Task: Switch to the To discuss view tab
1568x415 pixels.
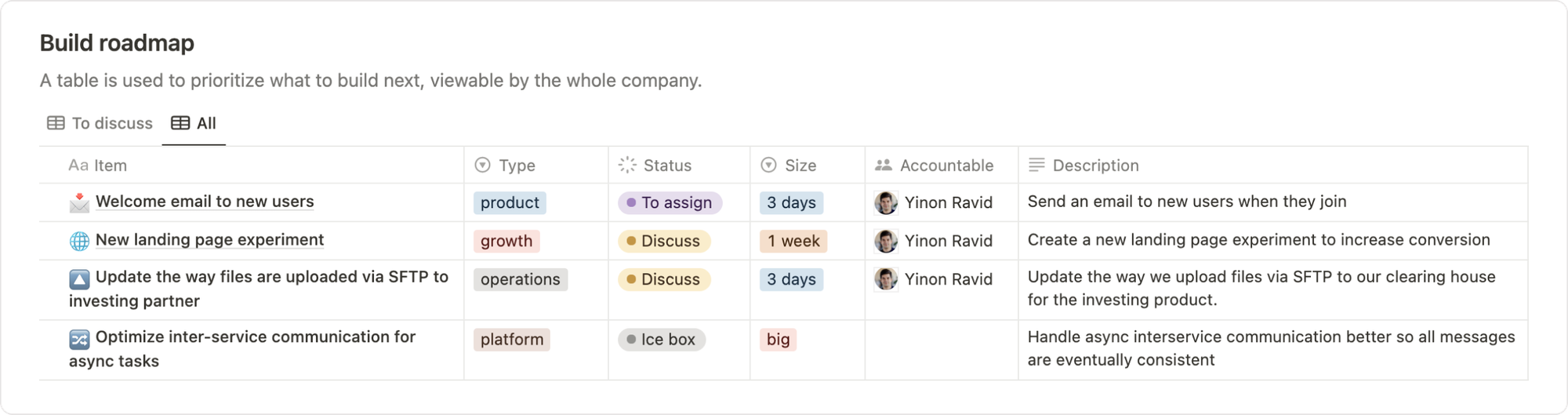Action: 100,123
